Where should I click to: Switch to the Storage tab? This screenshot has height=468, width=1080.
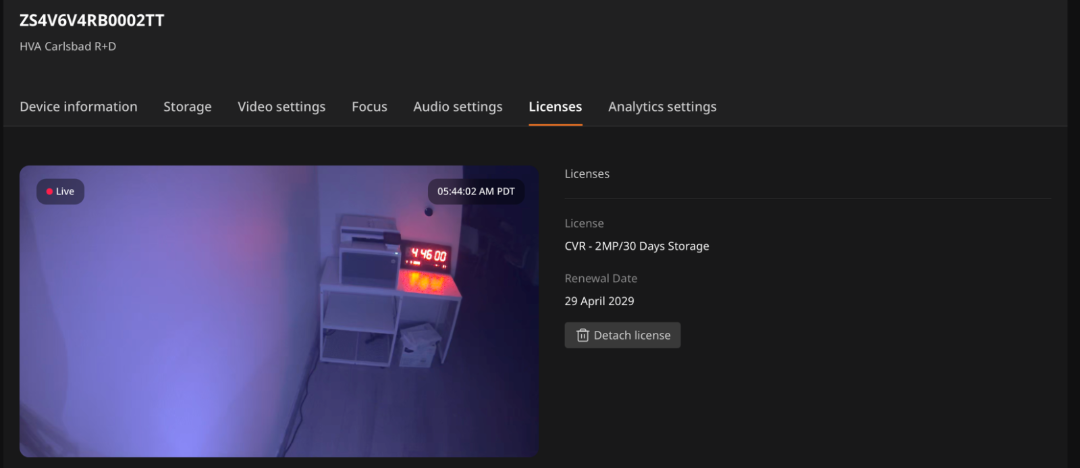click(x=187, y=107)
